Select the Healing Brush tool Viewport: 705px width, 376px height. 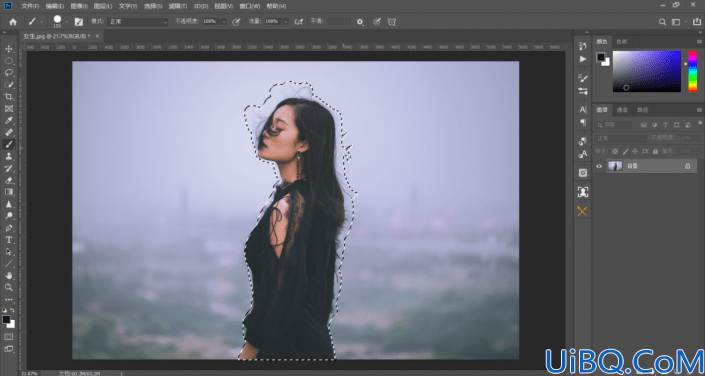pyautogui.click(x=9, y=132)
